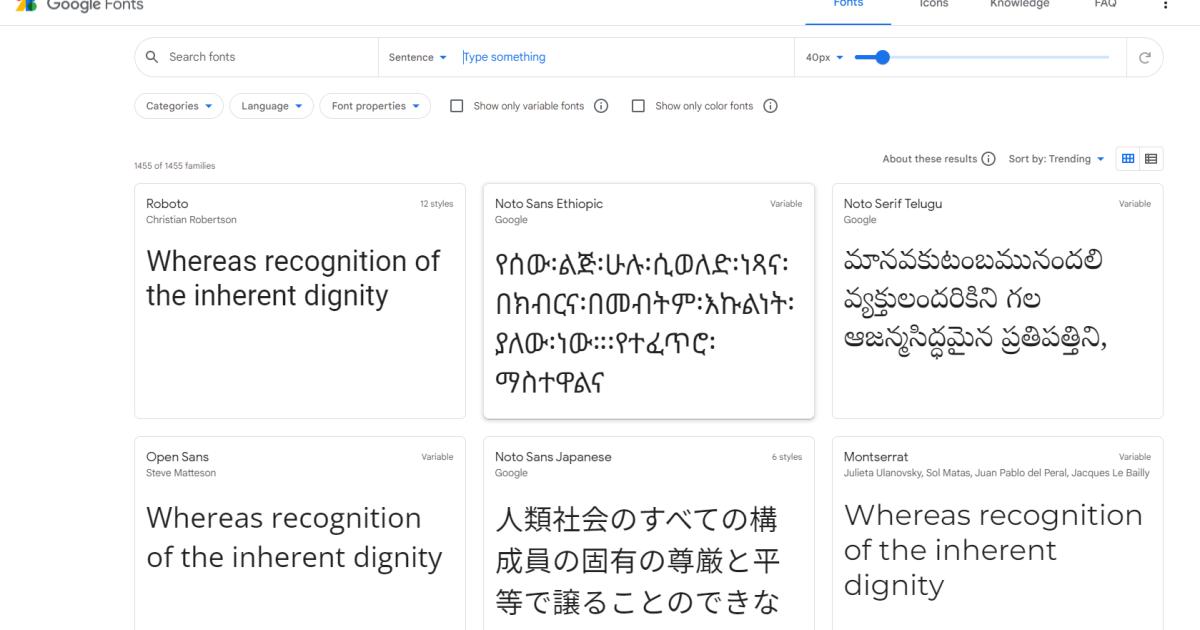Open the Sentence preview type dropdown
1200x630 pixels.
pyautogui.click(x=418, y=57)
